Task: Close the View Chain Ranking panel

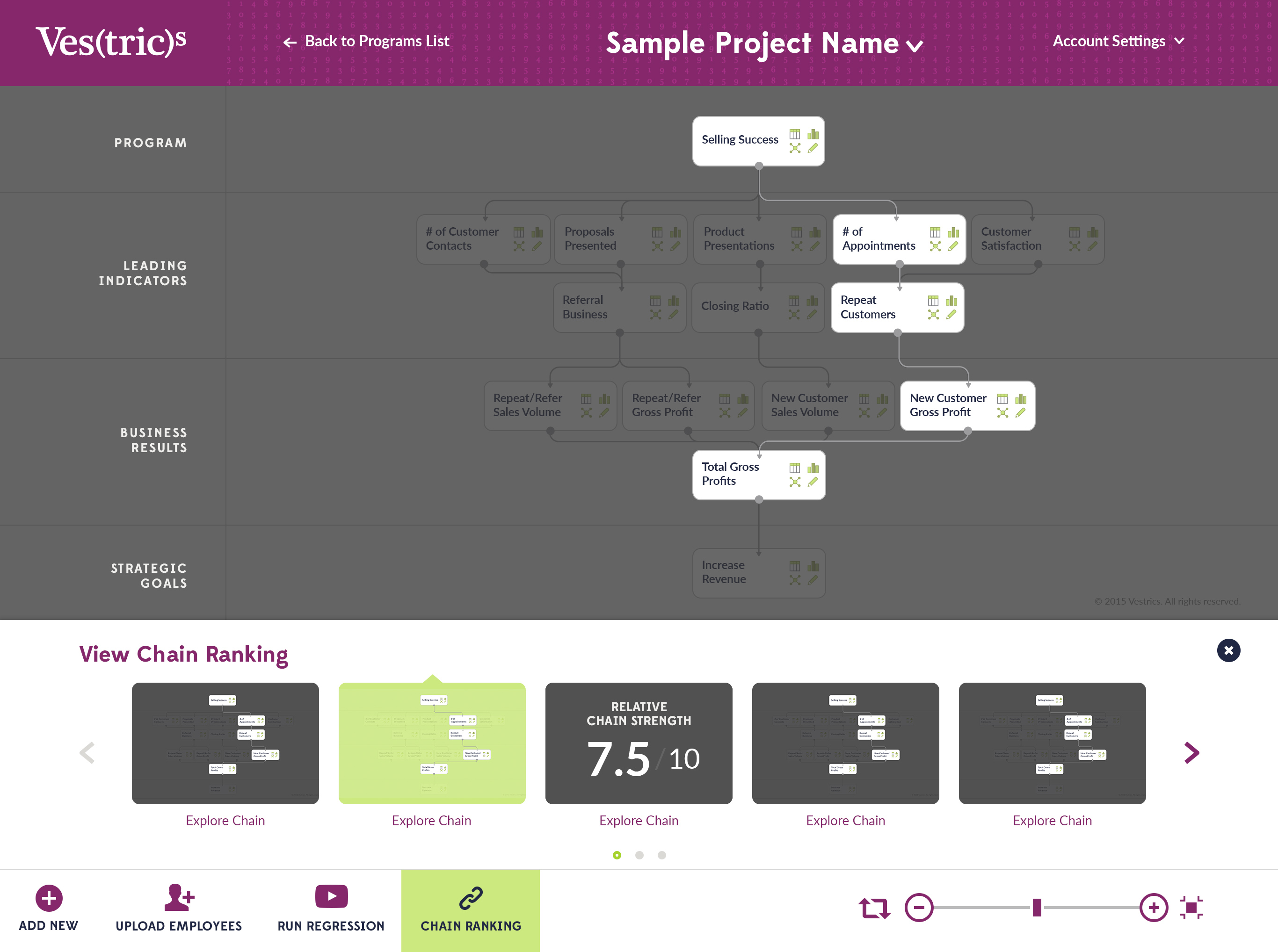Action: pyautogui.click(x=1228, y=650)
